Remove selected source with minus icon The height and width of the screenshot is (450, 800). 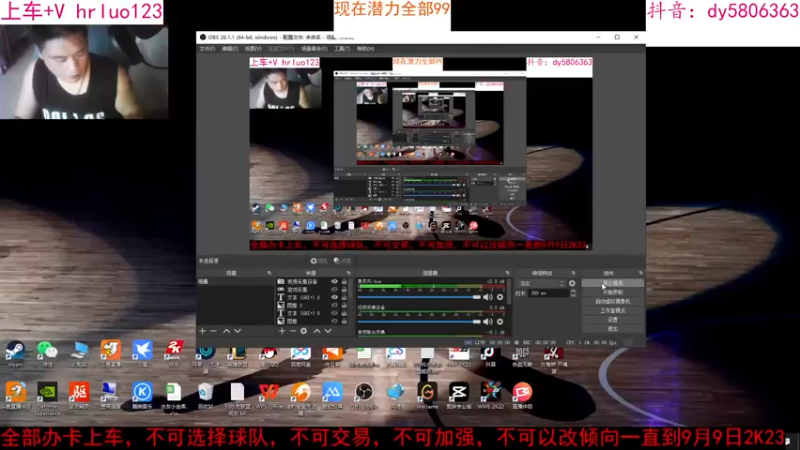(293, 331)
